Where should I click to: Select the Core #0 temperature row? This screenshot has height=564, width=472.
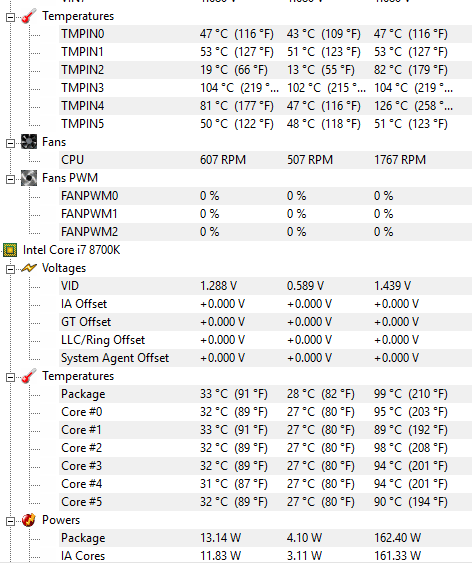click(266, 412)
